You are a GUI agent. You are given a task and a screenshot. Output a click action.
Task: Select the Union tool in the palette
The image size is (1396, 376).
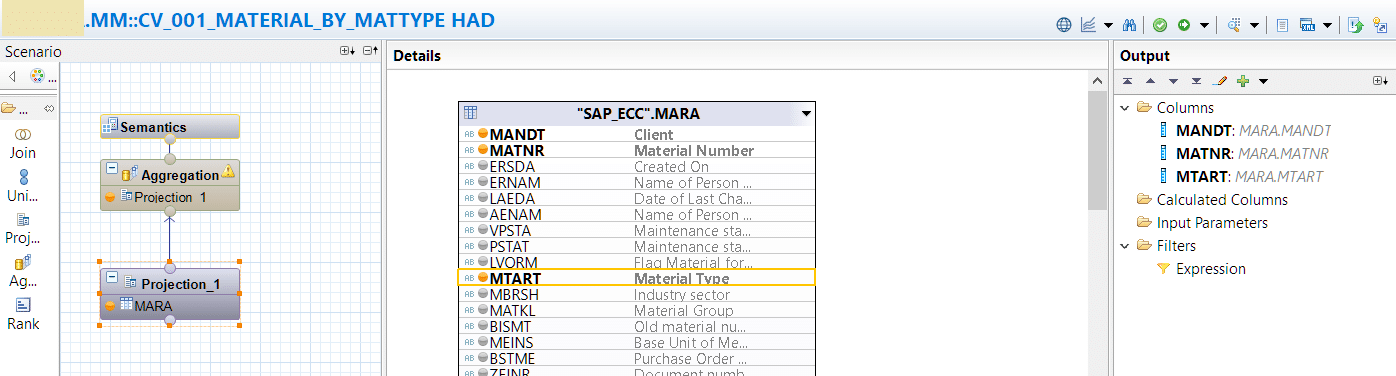(x=22, y=186)
